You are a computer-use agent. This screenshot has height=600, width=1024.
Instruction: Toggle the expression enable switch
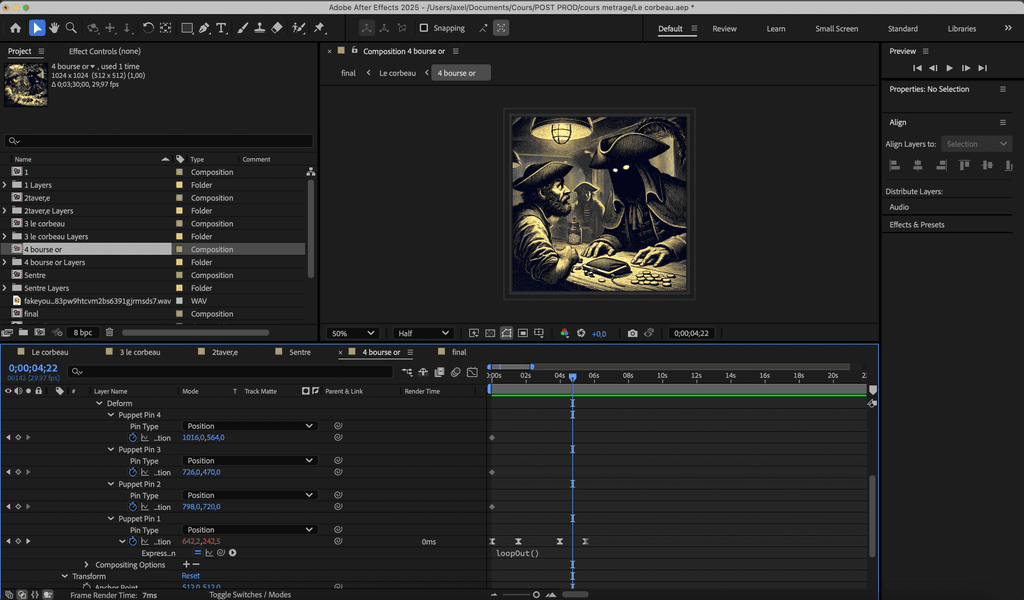198,553
